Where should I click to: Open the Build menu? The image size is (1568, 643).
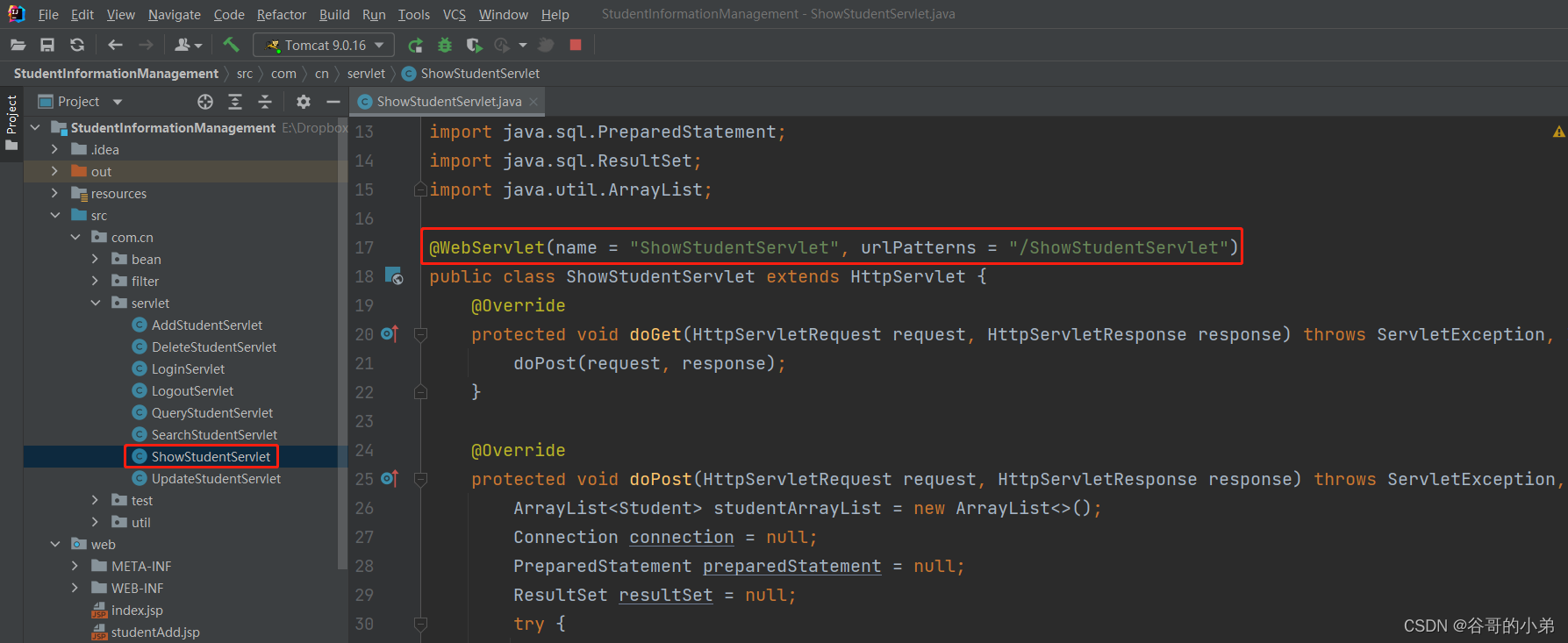point(334,14)
